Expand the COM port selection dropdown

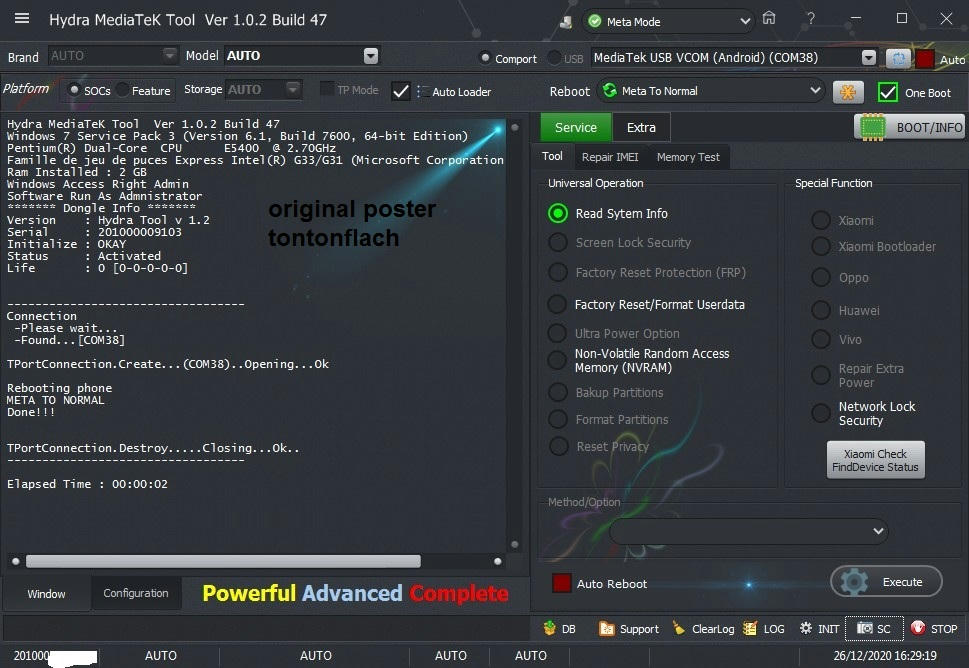pos(869,58)
